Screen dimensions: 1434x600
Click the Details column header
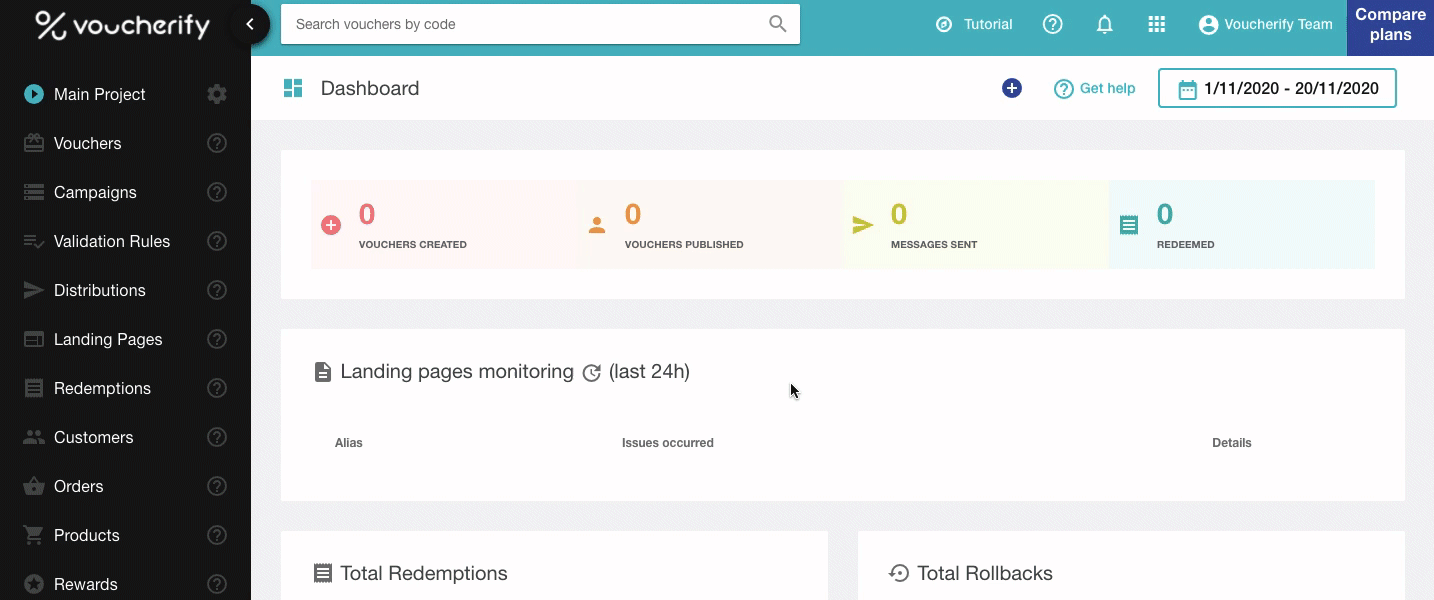tap(1232, 442)
